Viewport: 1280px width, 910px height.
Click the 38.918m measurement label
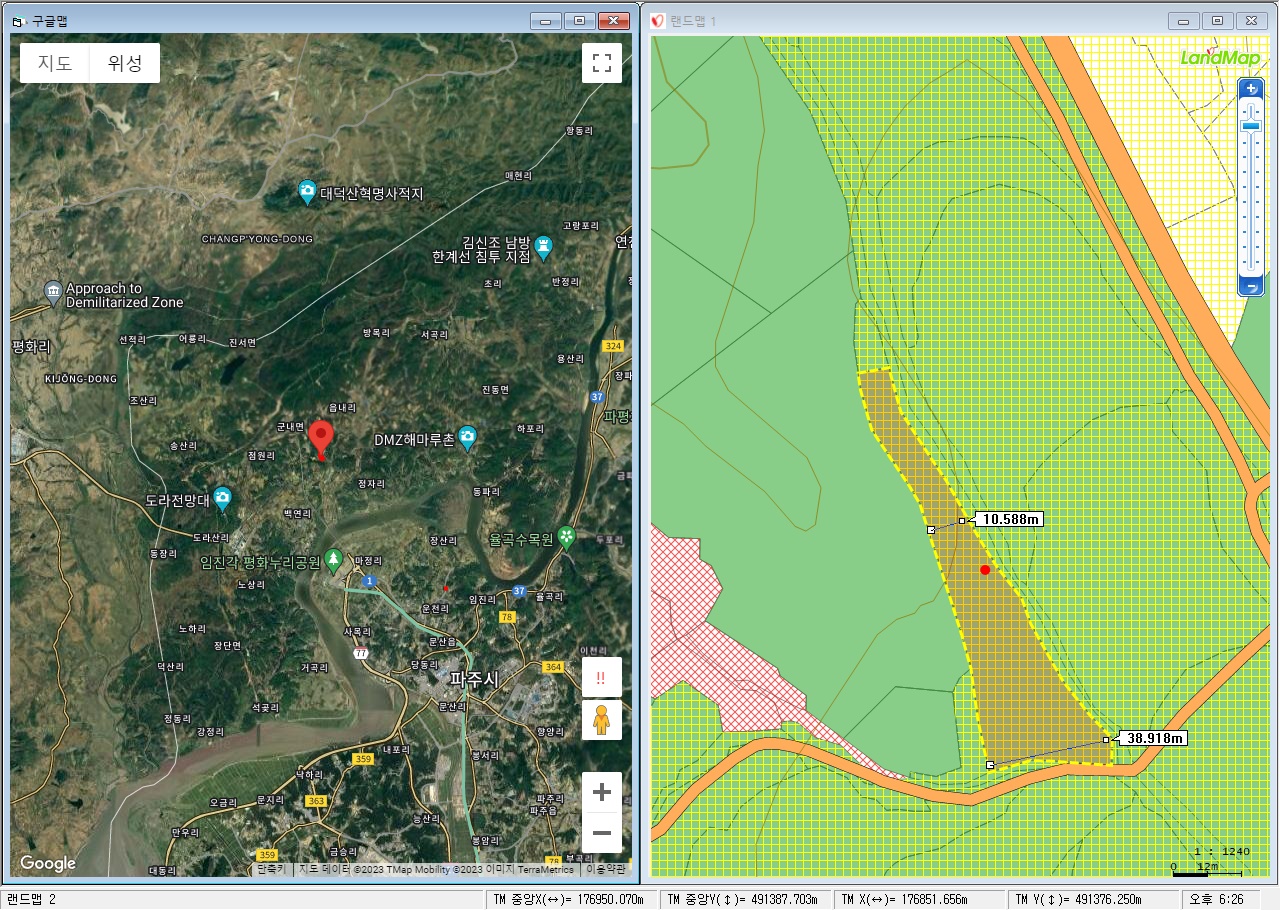[1153, 738]
